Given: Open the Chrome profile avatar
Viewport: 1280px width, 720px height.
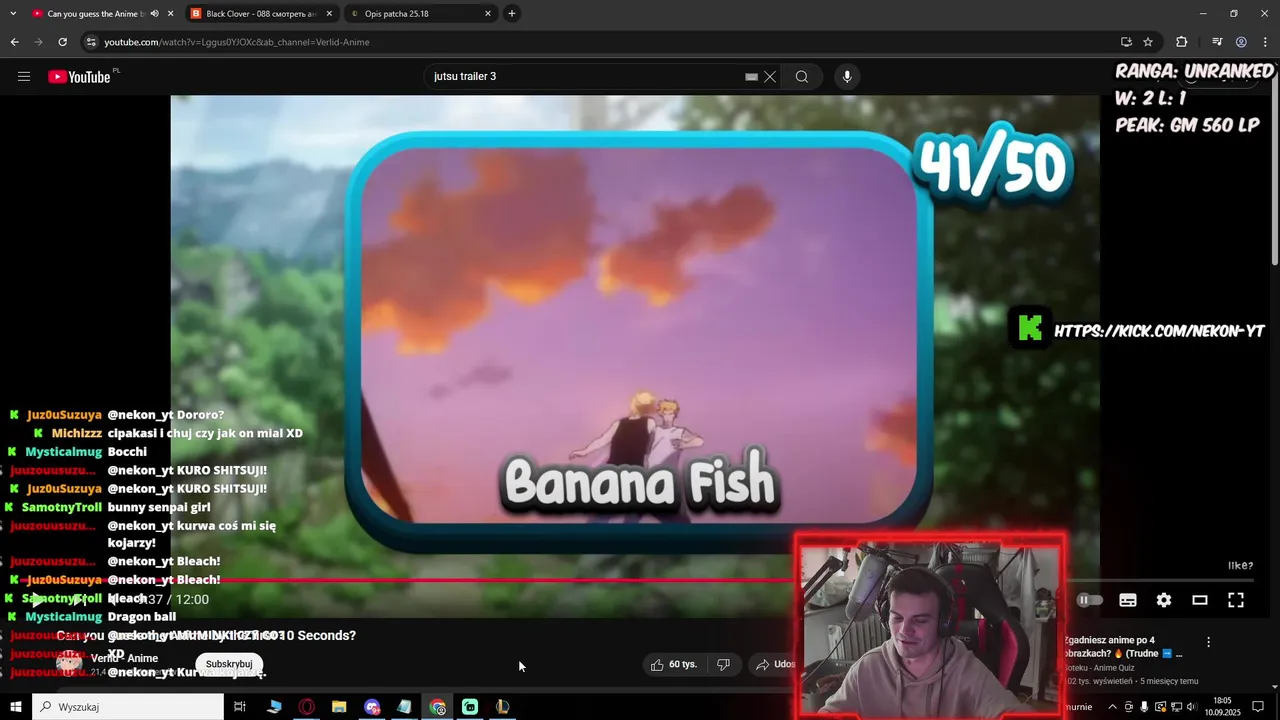Looking at the screenshot, I should pyautogui.click(x=1241, y=42).
